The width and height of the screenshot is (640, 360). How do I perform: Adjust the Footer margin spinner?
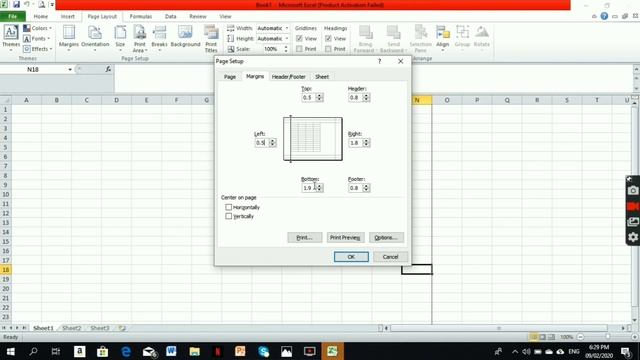click(x=366, y=188)
